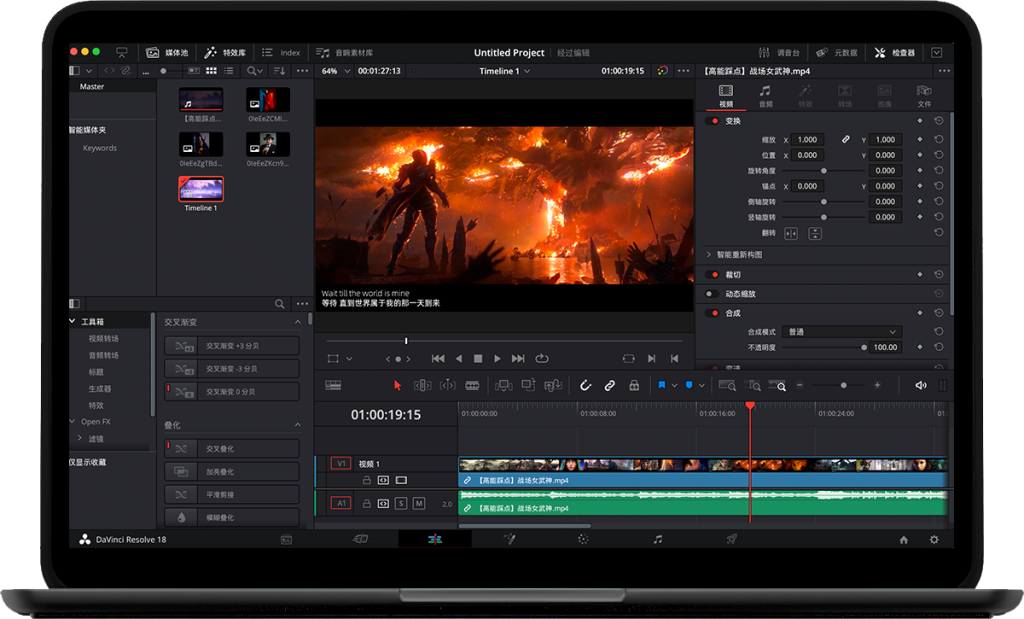Select the Blade edit mode tool

tap(472, 385)
